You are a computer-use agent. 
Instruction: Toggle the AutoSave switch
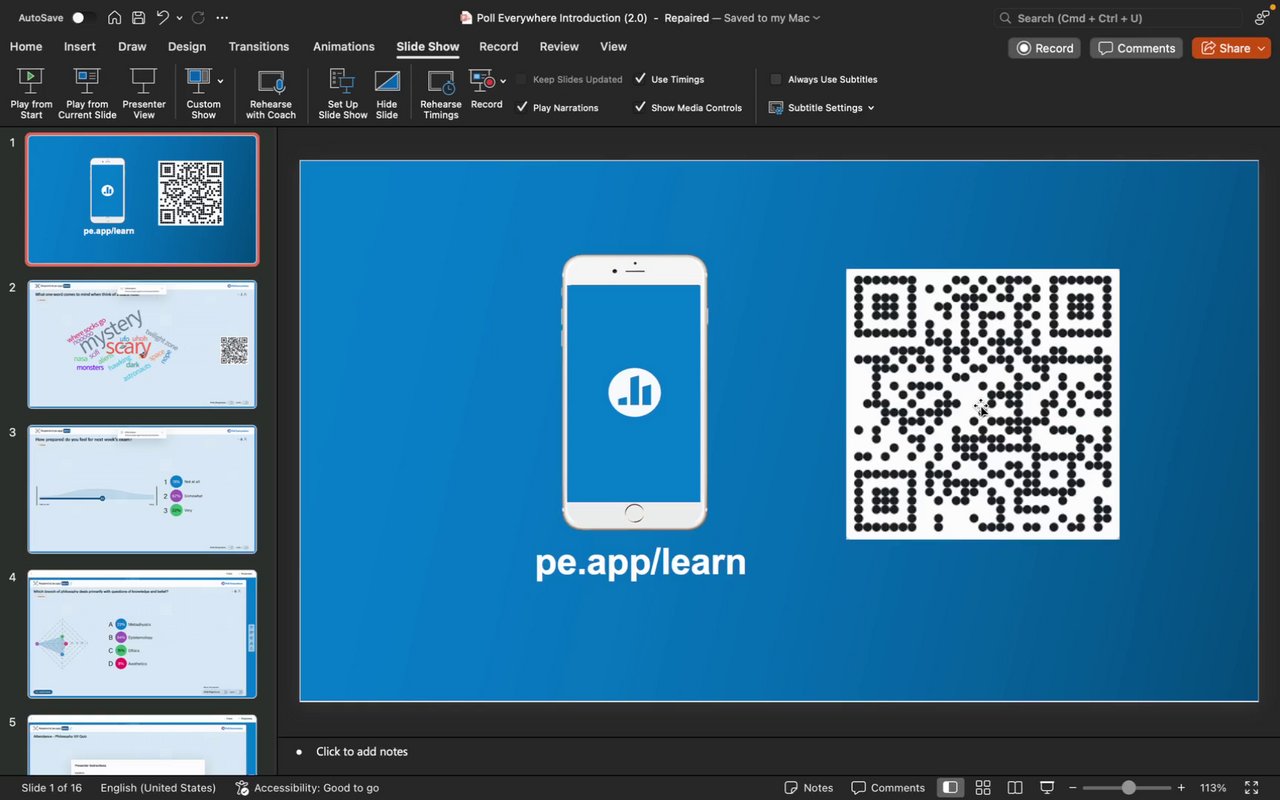84,18
